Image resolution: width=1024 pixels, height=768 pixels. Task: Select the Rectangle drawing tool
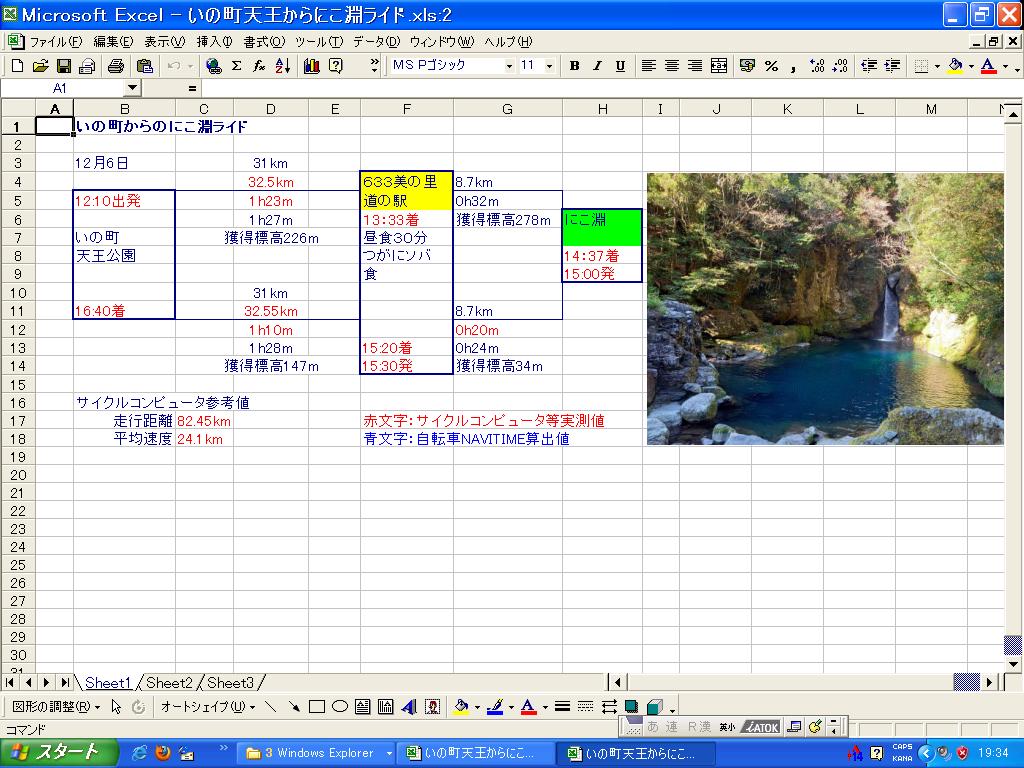click(317, 707)
